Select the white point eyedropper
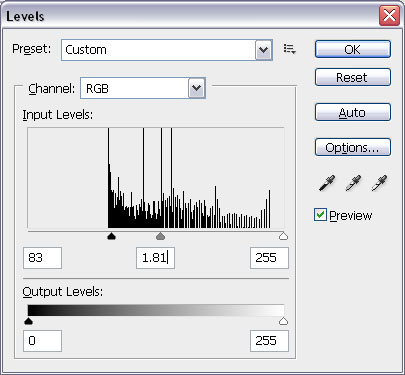Image resolution: width=405 pixels, height=375 pixels. tap(379, 183)
